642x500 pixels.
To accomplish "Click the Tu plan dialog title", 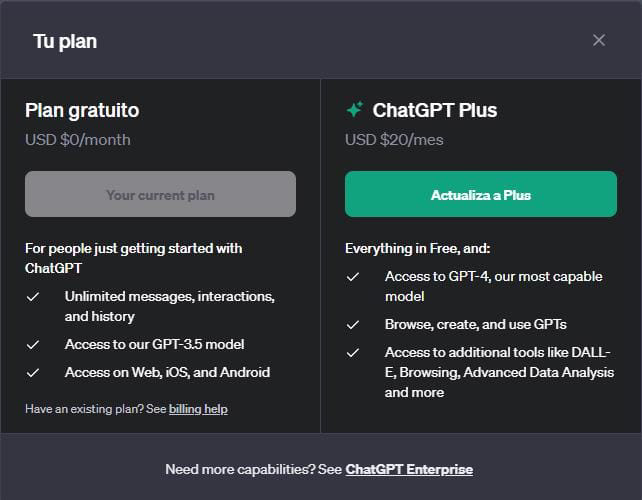I will pyautogui.click(x=65, y=41).
